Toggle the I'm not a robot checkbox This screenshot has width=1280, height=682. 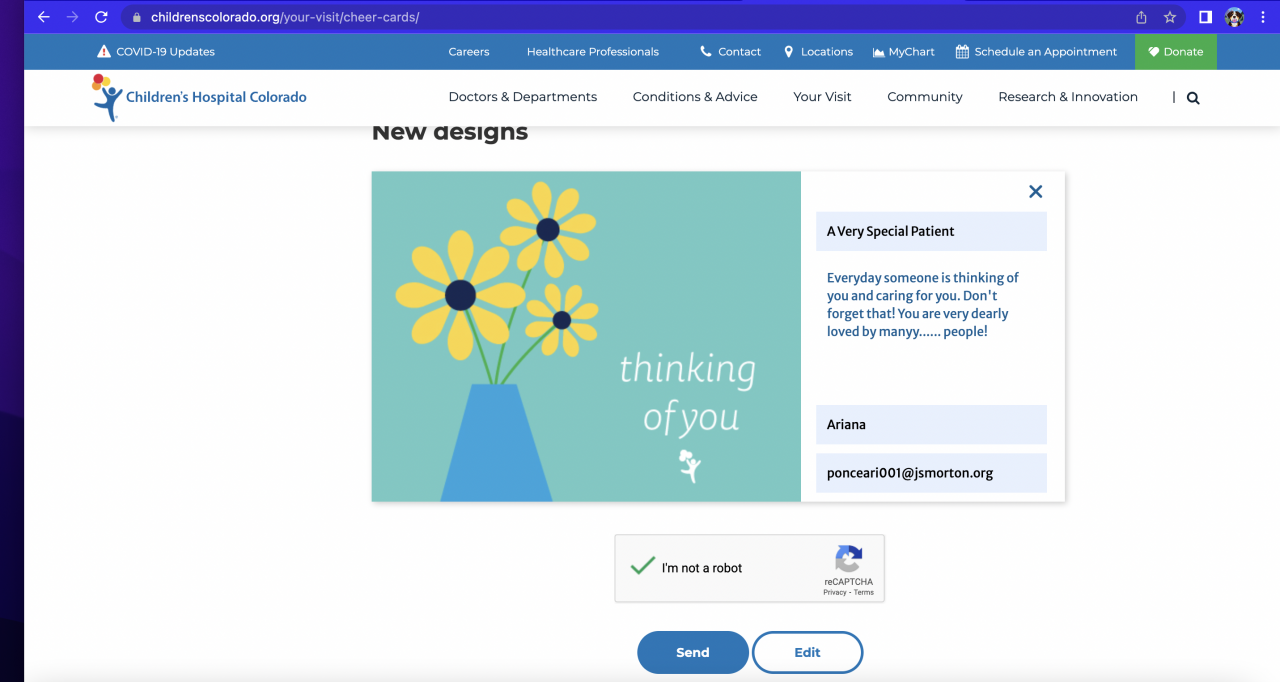(x=642, y=567)
